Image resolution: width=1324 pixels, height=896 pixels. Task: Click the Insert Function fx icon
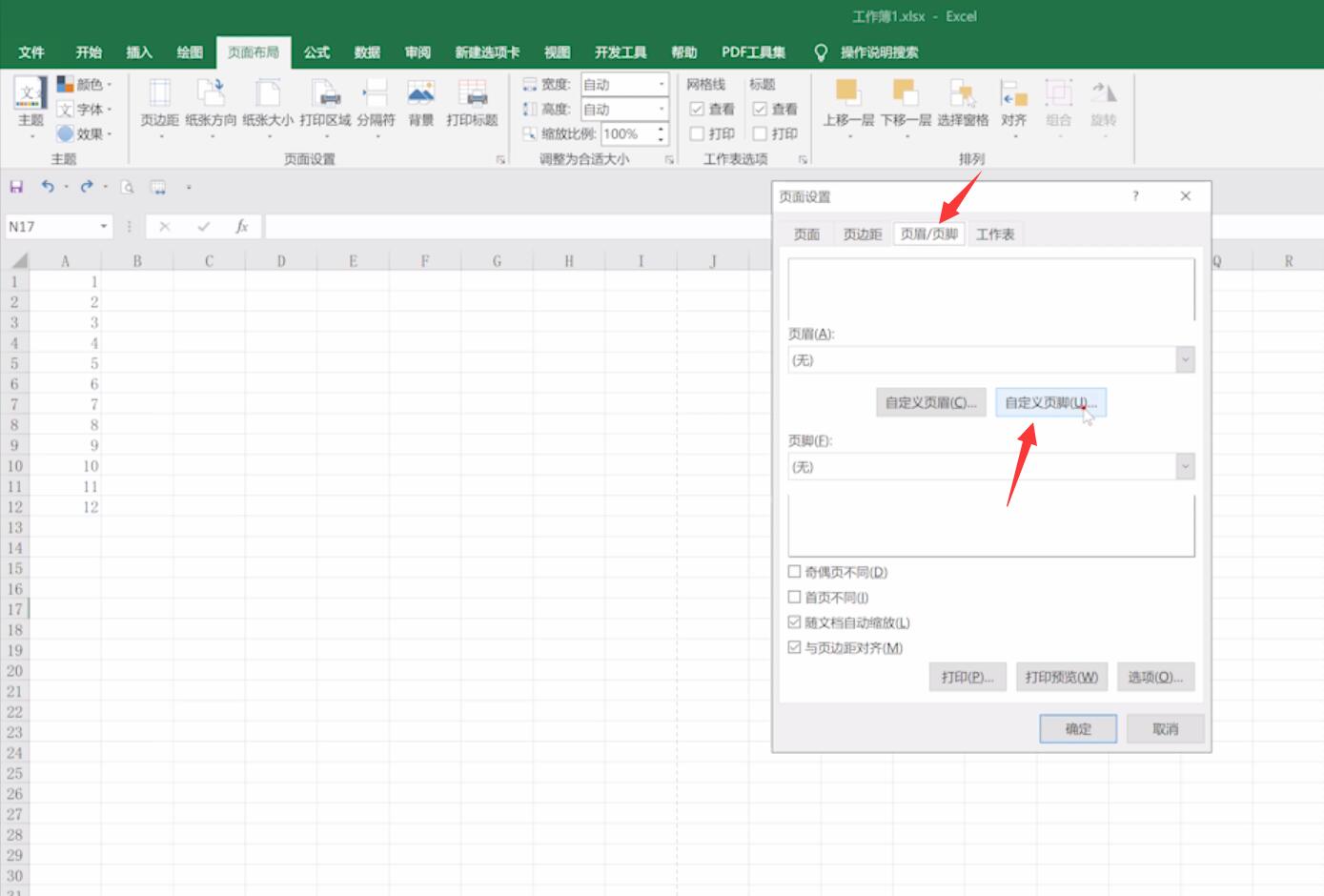click(242, 226)
